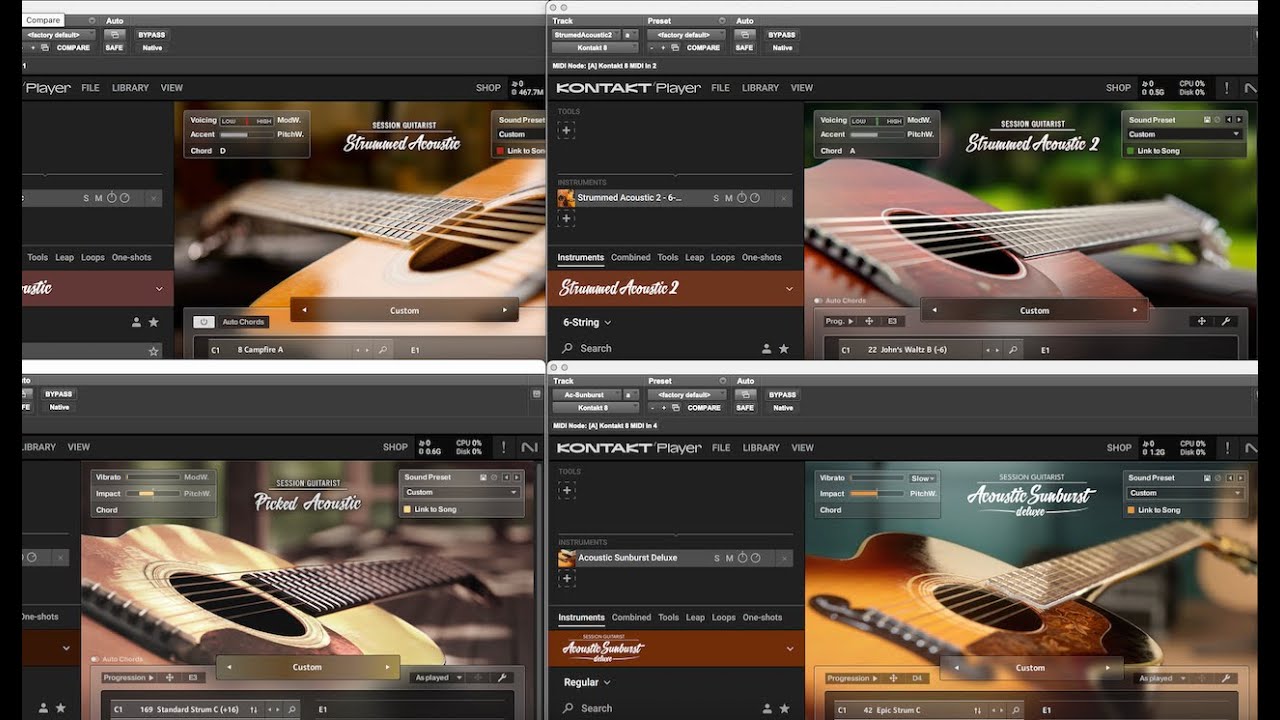
Task: Open the 6-String dropdown
Action: 587,322
